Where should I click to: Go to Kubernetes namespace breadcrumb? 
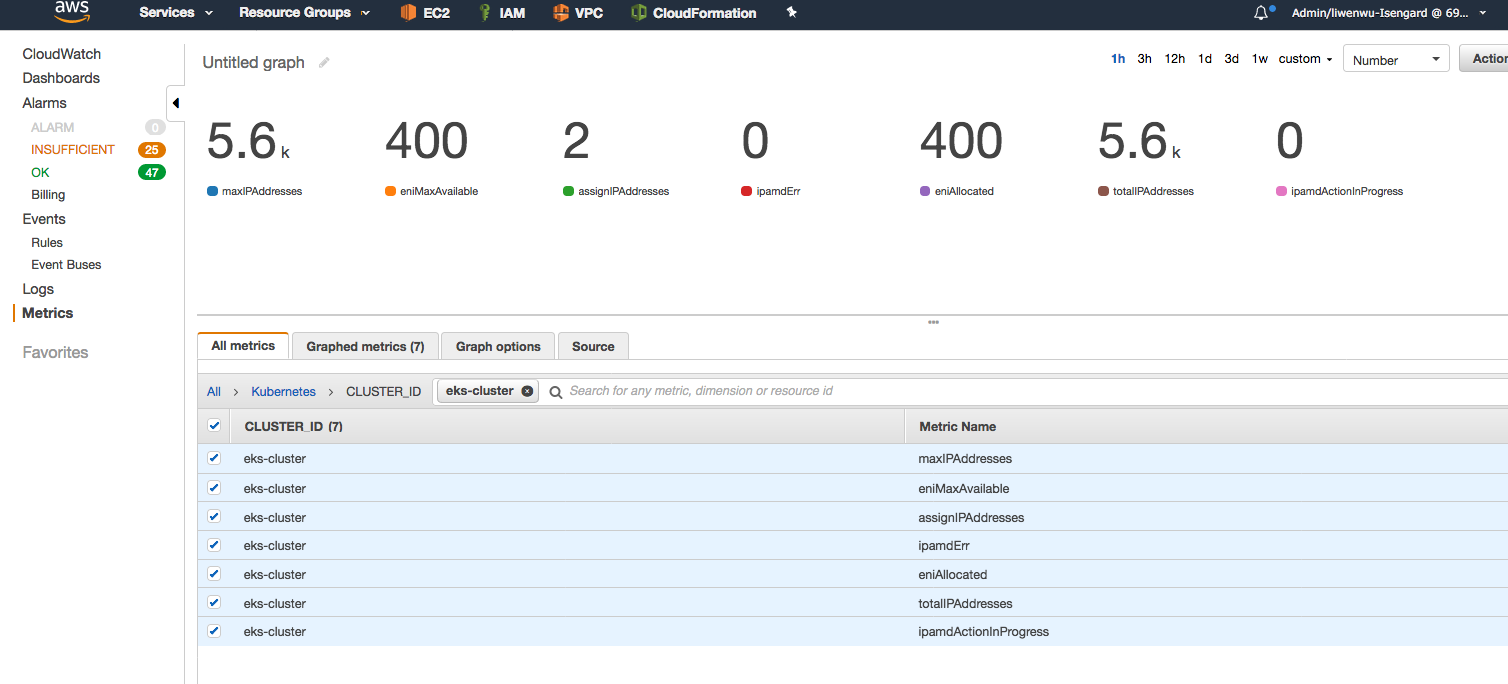tap(283, 391)
